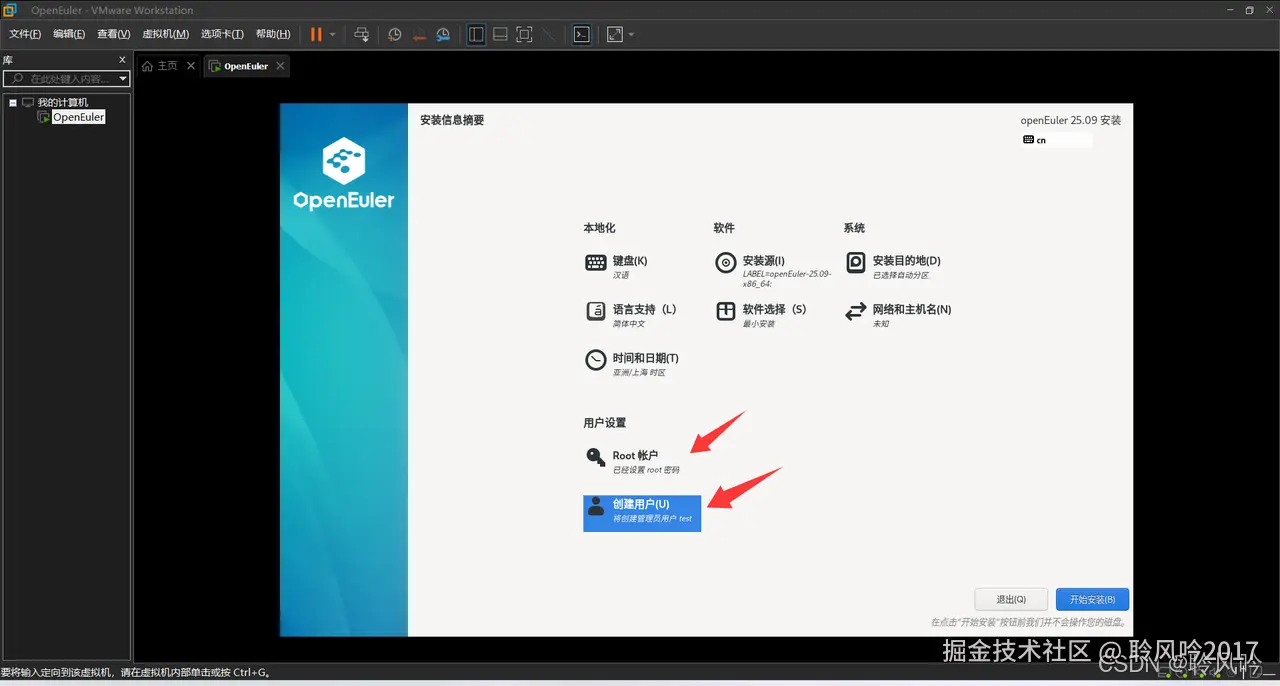Click the 安装信息摘要 heading
The width and height of the screenshot is (1280, 686).
[452, 120]
